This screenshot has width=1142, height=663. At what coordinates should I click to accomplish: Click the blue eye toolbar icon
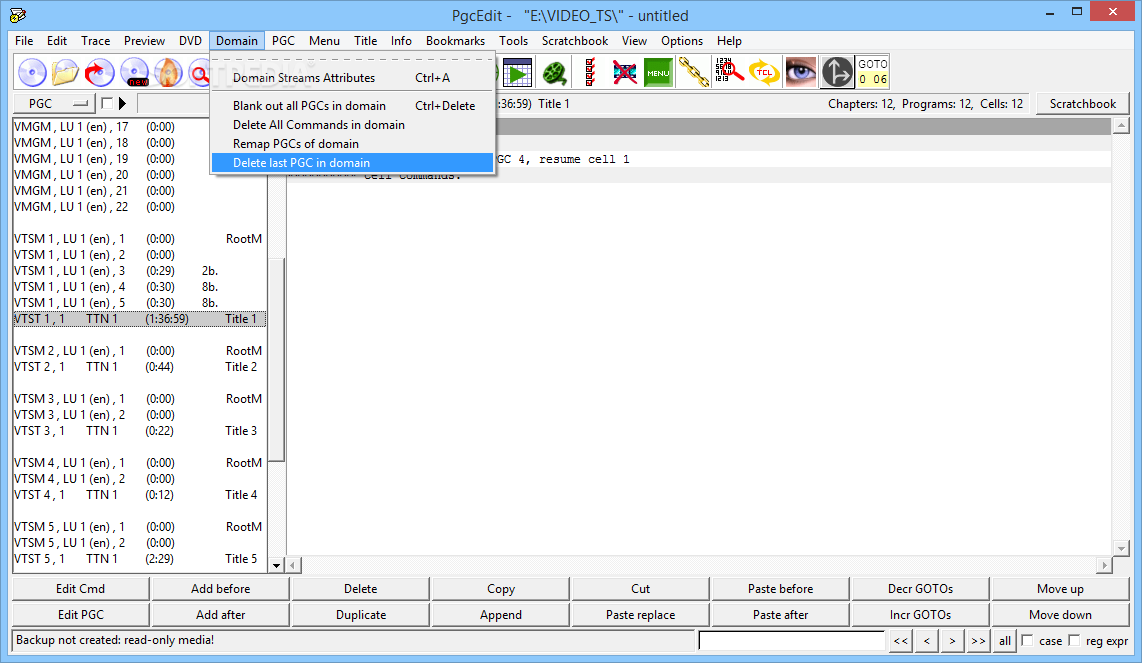(800, 72)
